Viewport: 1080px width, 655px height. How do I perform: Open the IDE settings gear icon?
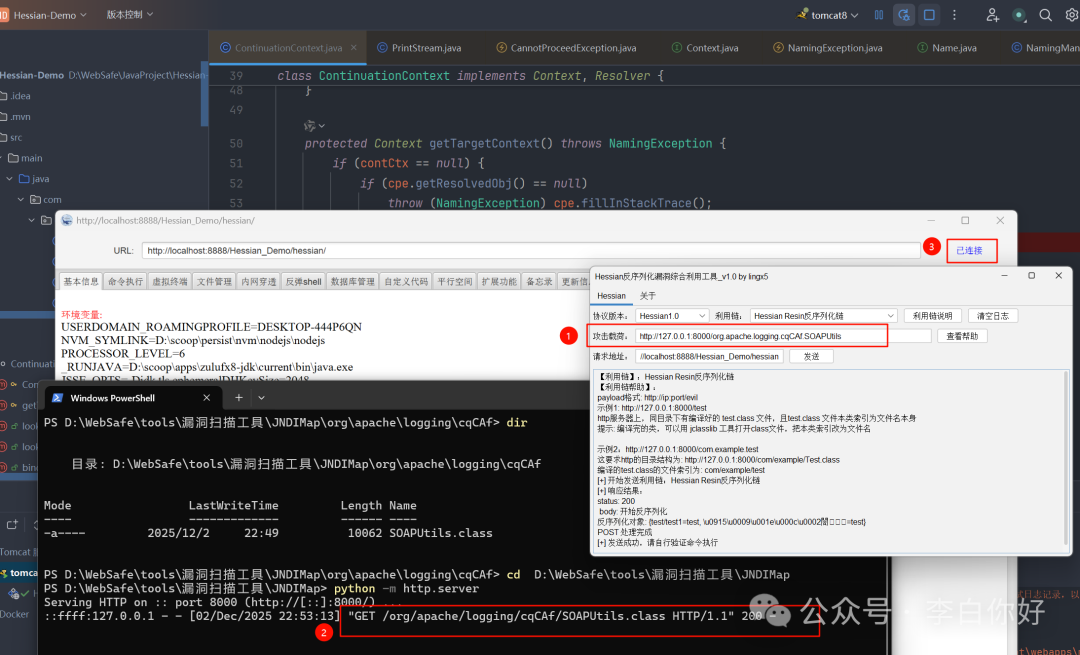(x=1072, y=14)
